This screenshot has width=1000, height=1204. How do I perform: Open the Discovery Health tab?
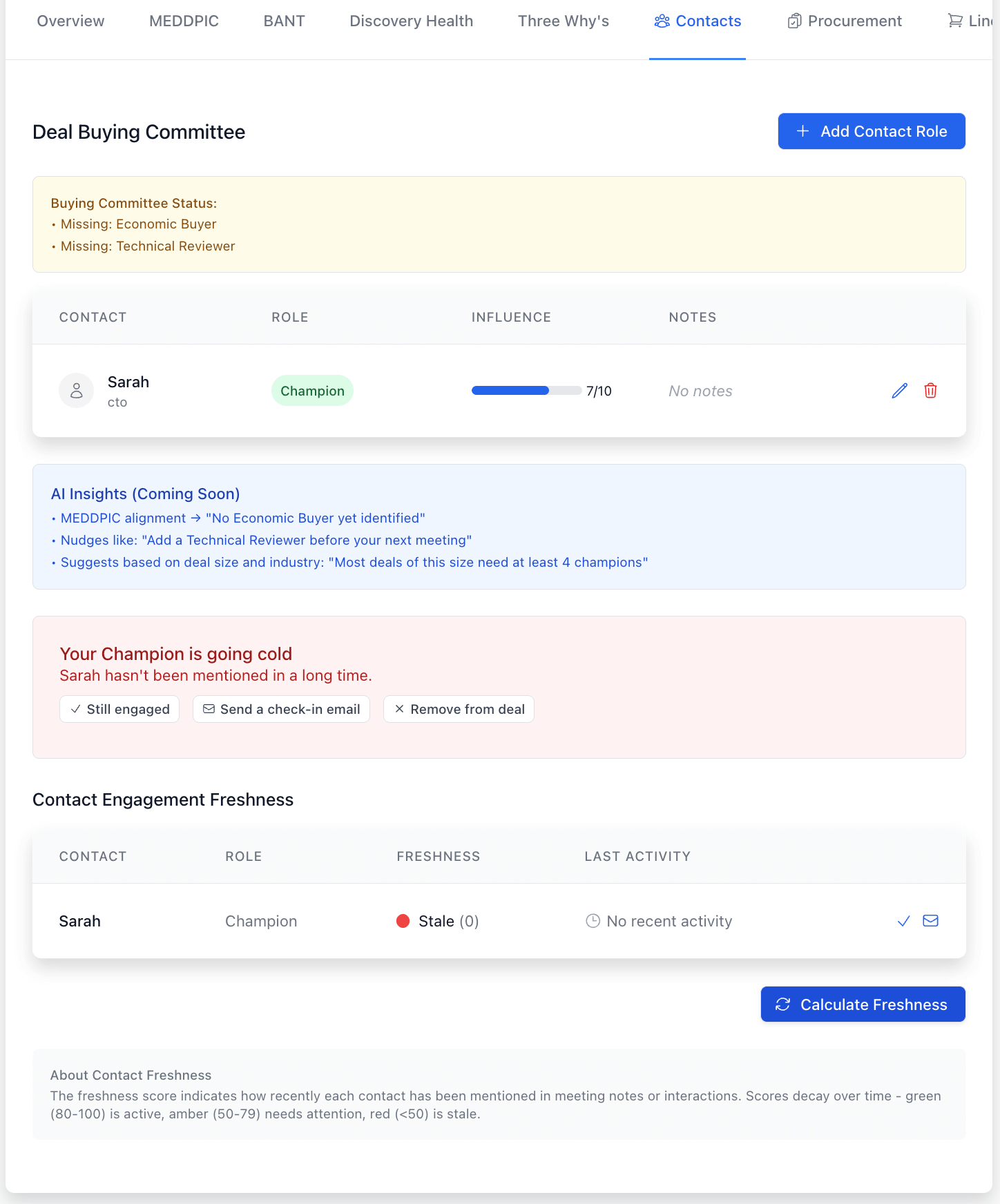(x=411, y=21)
